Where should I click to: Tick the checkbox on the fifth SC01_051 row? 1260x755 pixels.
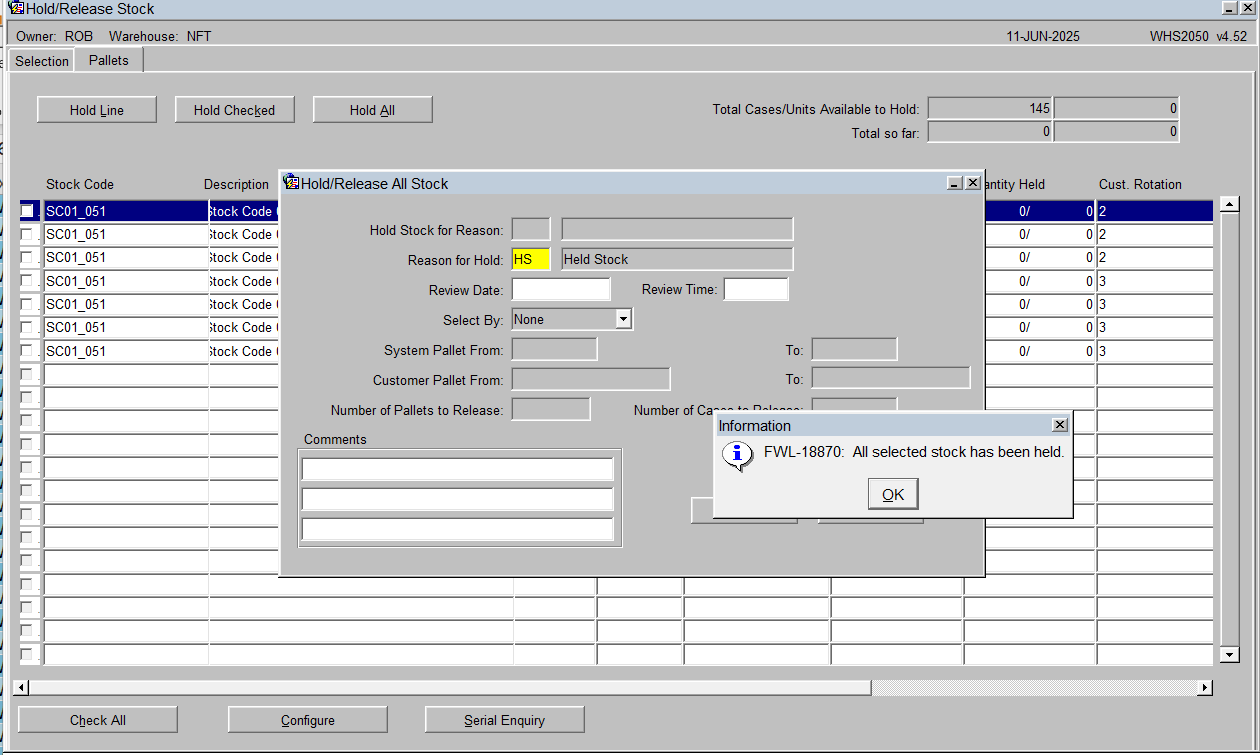28,304
